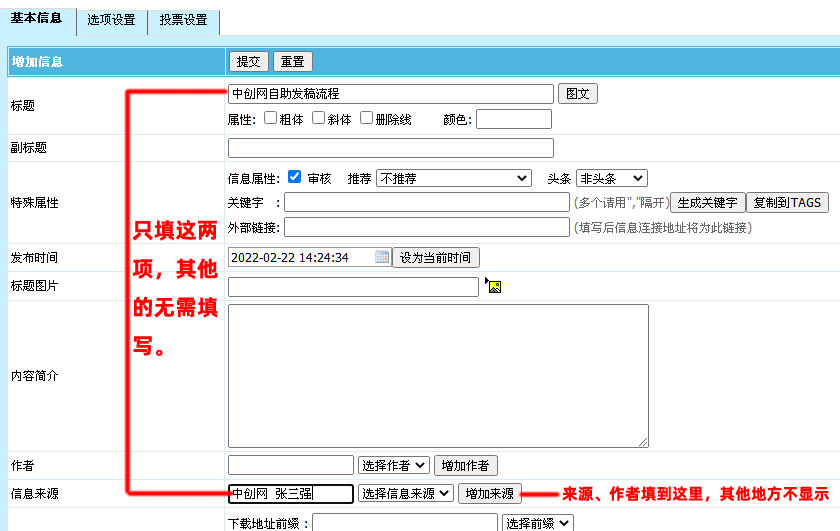
Task: Focus the 标题图片 image path field
Action: pos(353,287)
